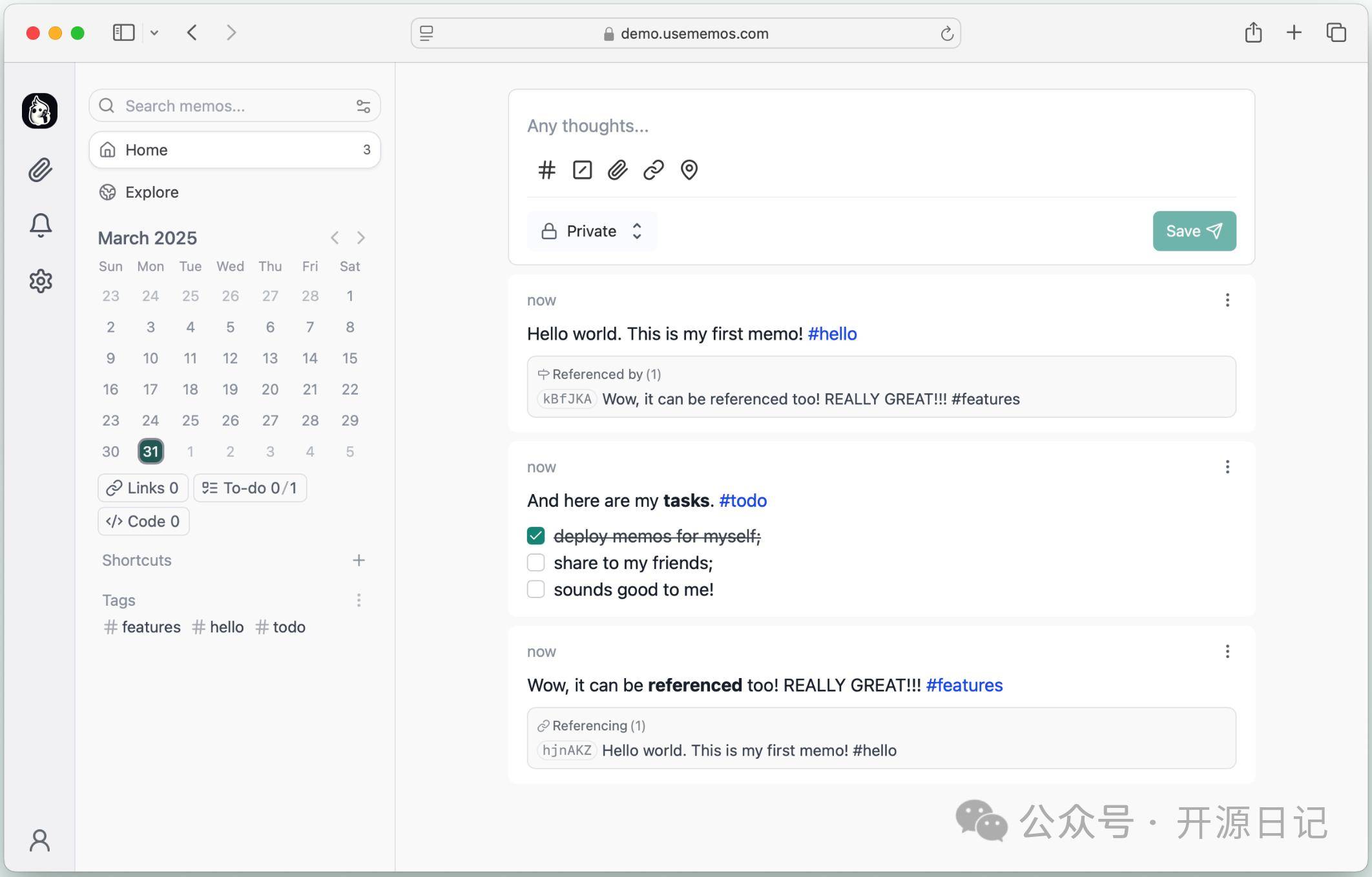
Task: Click the tag hashtag icon in editor
Action: click(546, 170)
